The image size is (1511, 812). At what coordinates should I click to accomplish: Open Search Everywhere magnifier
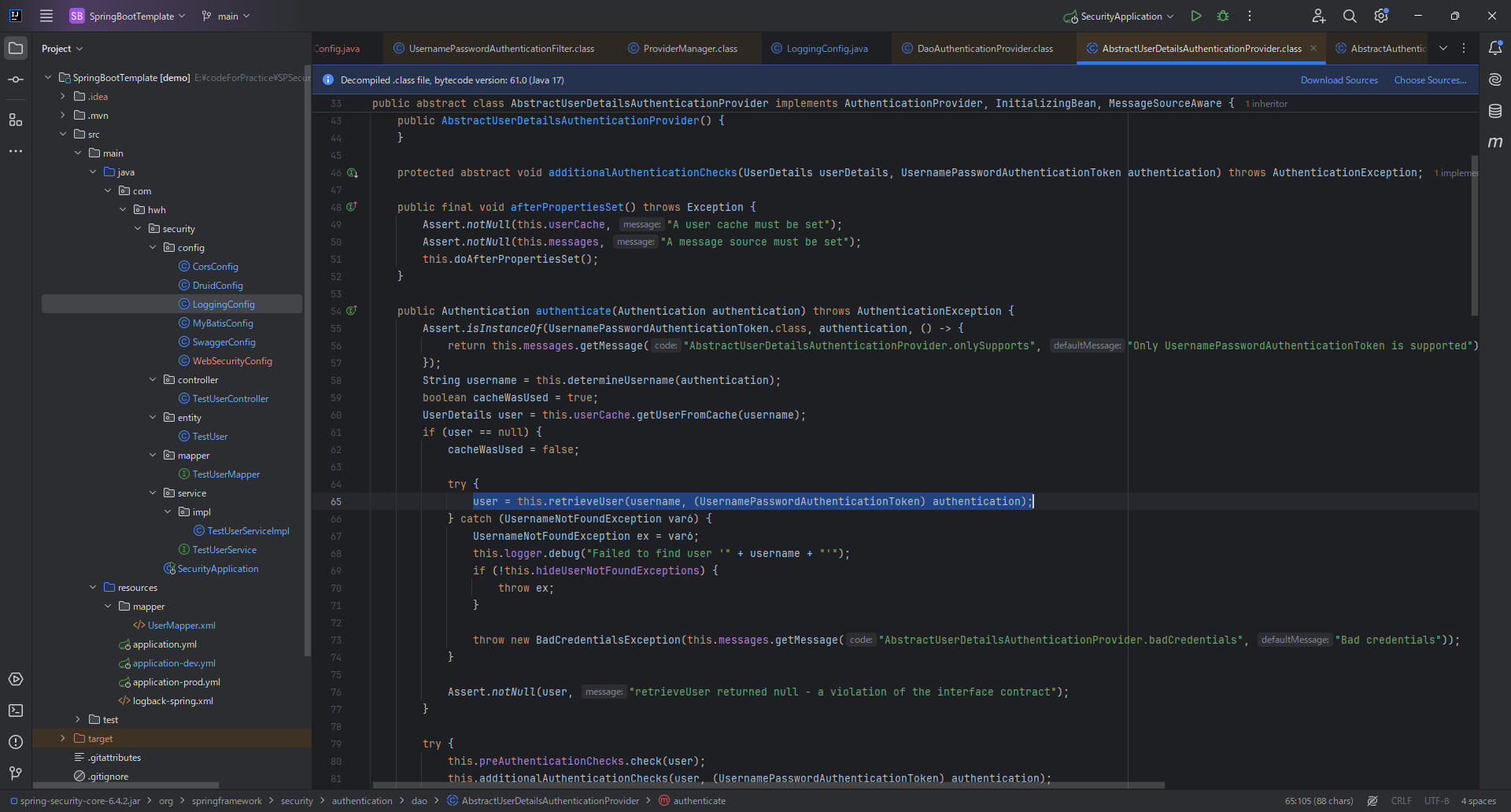(x=1350, y=16)
